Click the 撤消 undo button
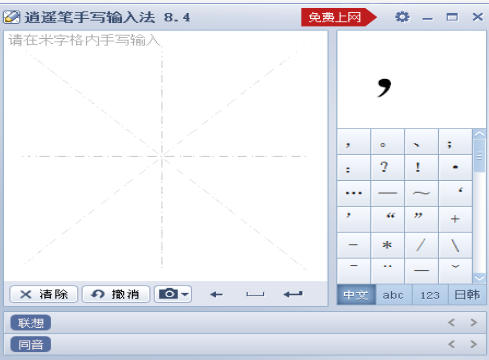 pyautogui.click(x=116, y=294)
